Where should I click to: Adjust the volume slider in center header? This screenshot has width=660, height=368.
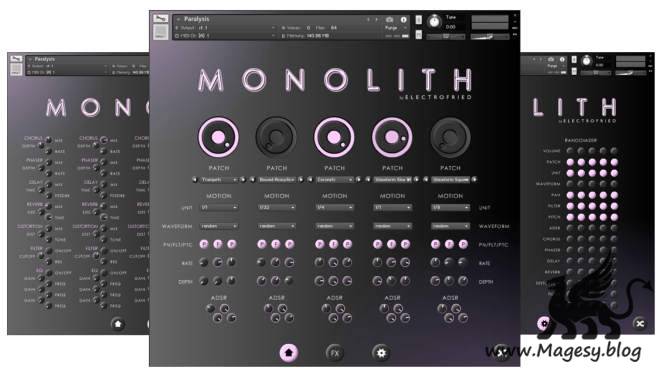489,37
